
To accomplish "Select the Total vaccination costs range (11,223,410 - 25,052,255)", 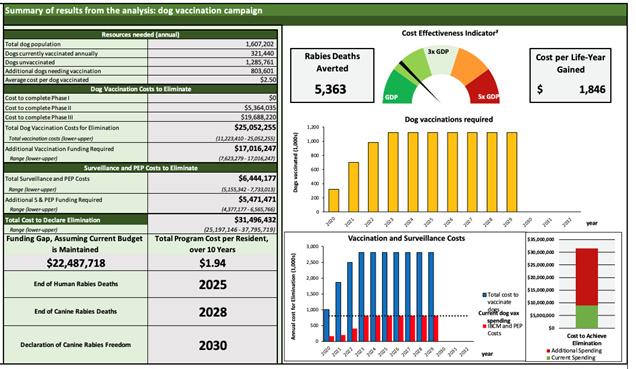I will (x=245, y=139).
